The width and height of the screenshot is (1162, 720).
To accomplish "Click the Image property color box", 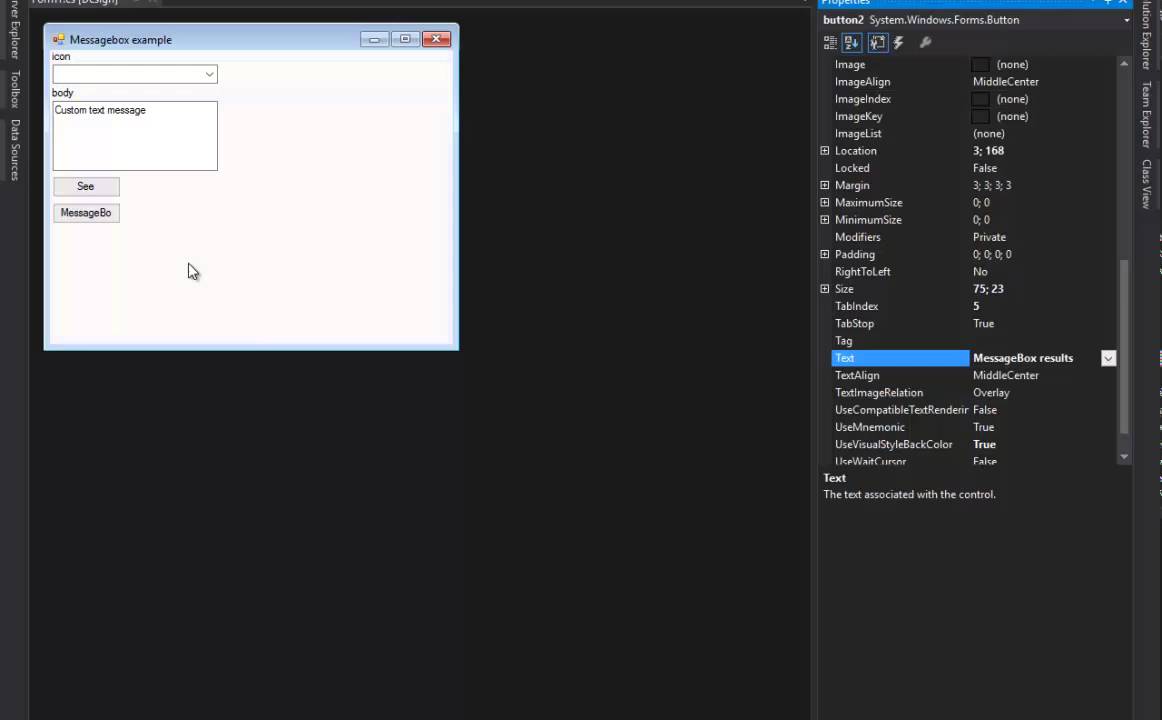I will click(980, 64).
